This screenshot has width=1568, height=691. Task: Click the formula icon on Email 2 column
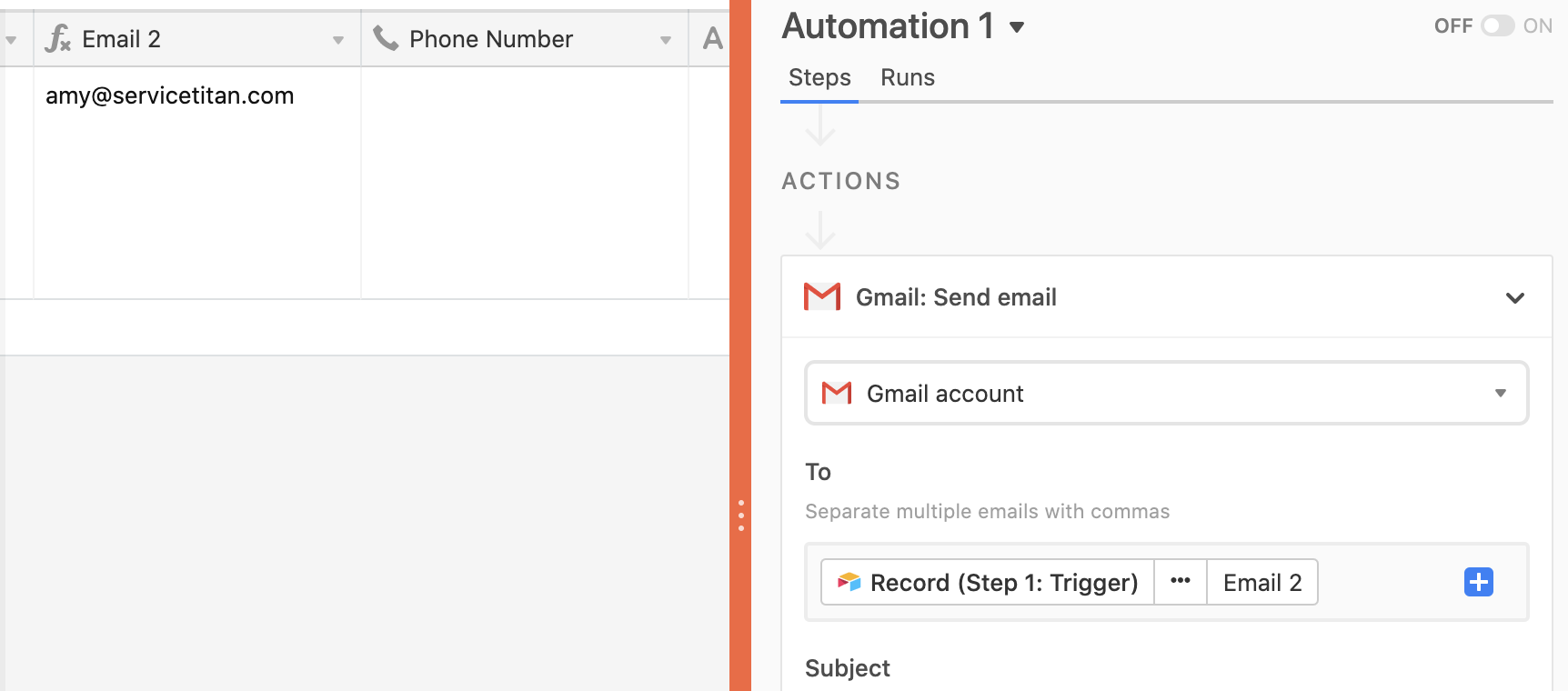(x=58, y=39)
